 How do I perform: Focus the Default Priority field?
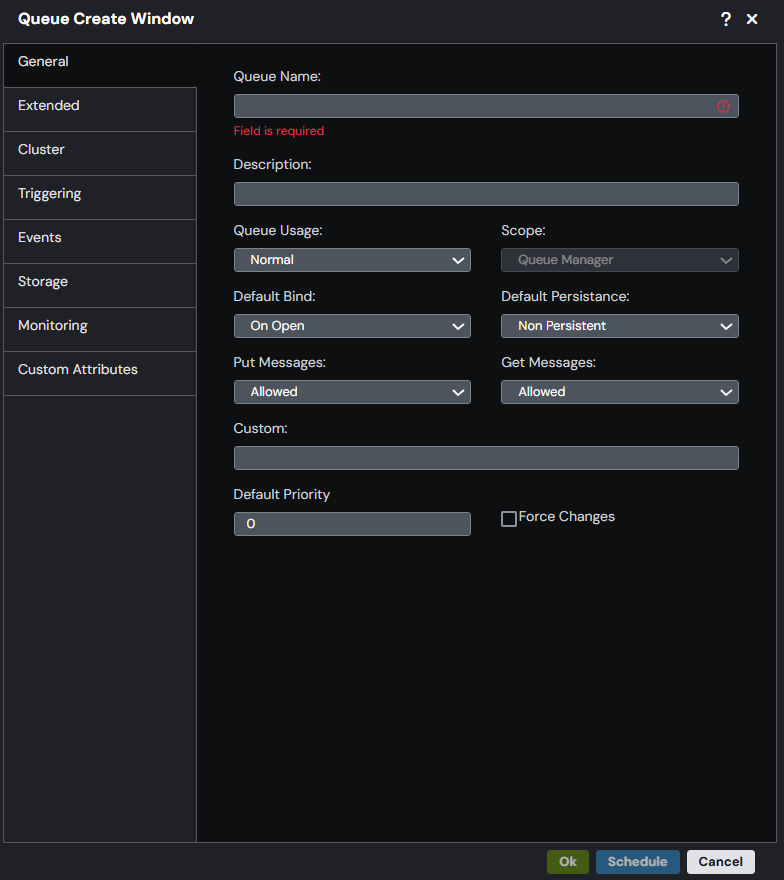(x=352, y=524)
